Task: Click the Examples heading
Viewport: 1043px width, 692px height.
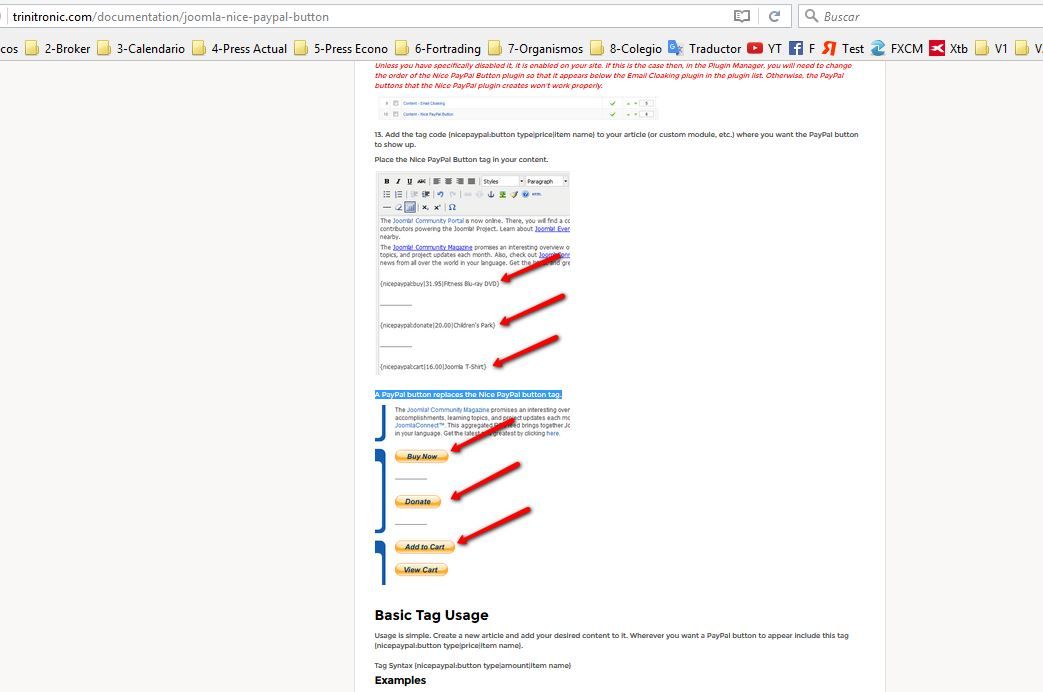Action: pos(400,680)
